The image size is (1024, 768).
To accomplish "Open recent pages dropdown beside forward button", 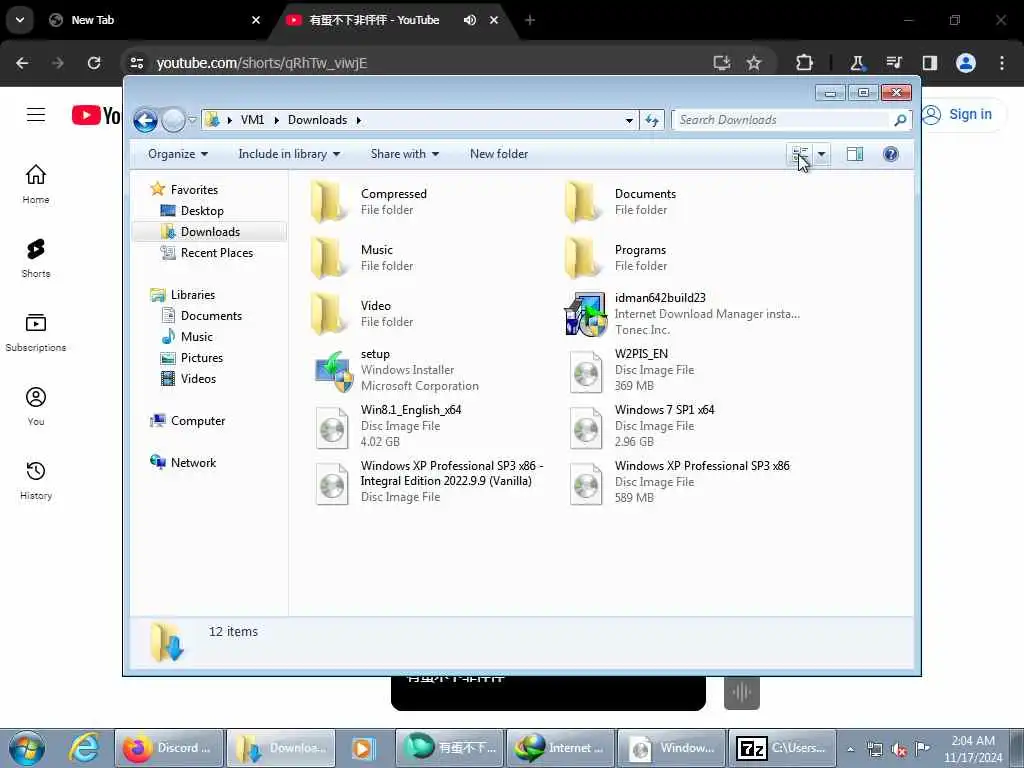I will click(193, 120).
